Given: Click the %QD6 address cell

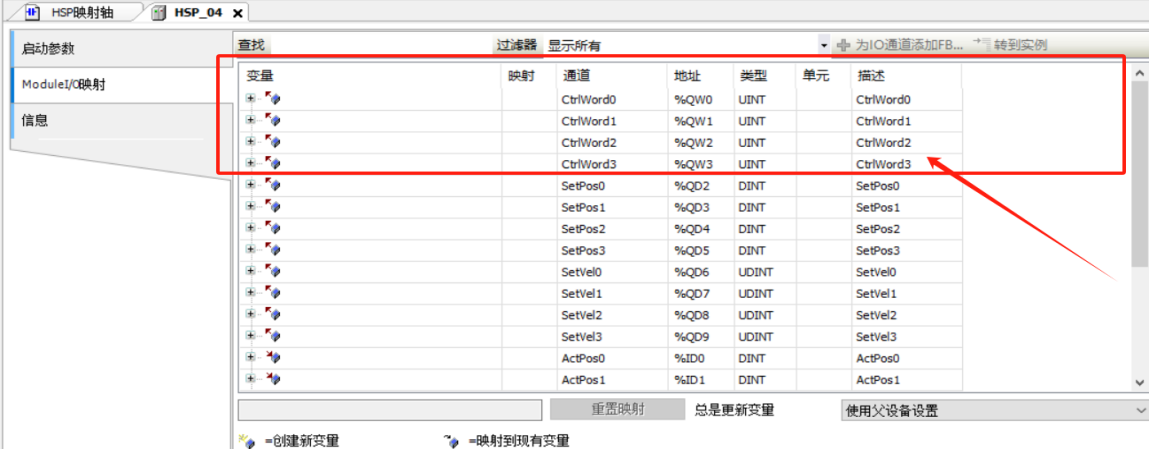Looking at the screenshot, I should tap(701, 272).
